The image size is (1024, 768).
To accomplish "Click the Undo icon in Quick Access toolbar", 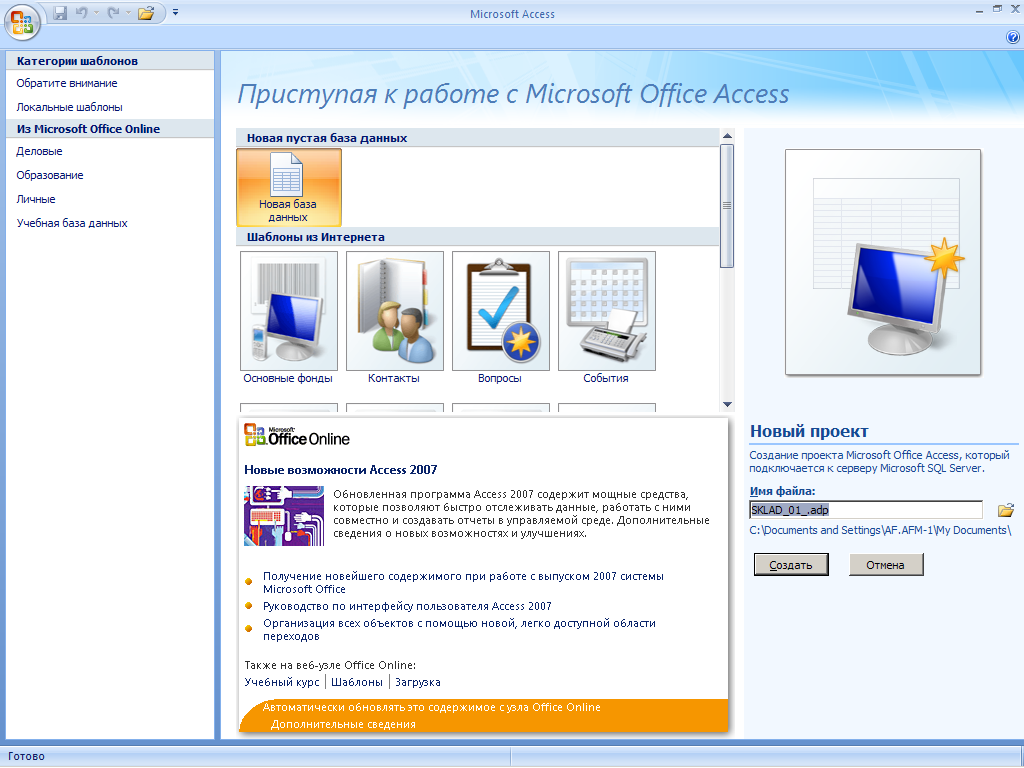I will [x=82, y=13].
